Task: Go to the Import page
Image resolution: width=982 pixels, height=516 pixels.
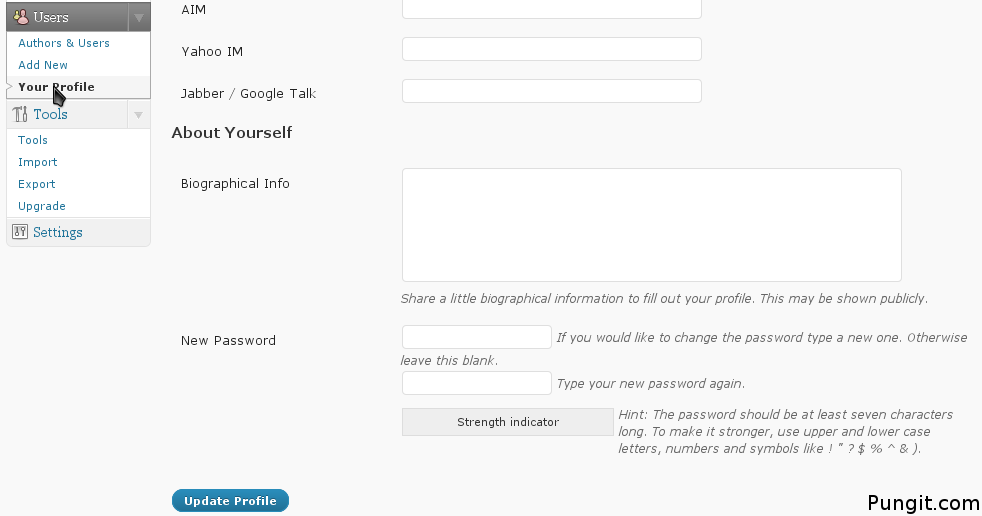Action: [x=38, y=162]
